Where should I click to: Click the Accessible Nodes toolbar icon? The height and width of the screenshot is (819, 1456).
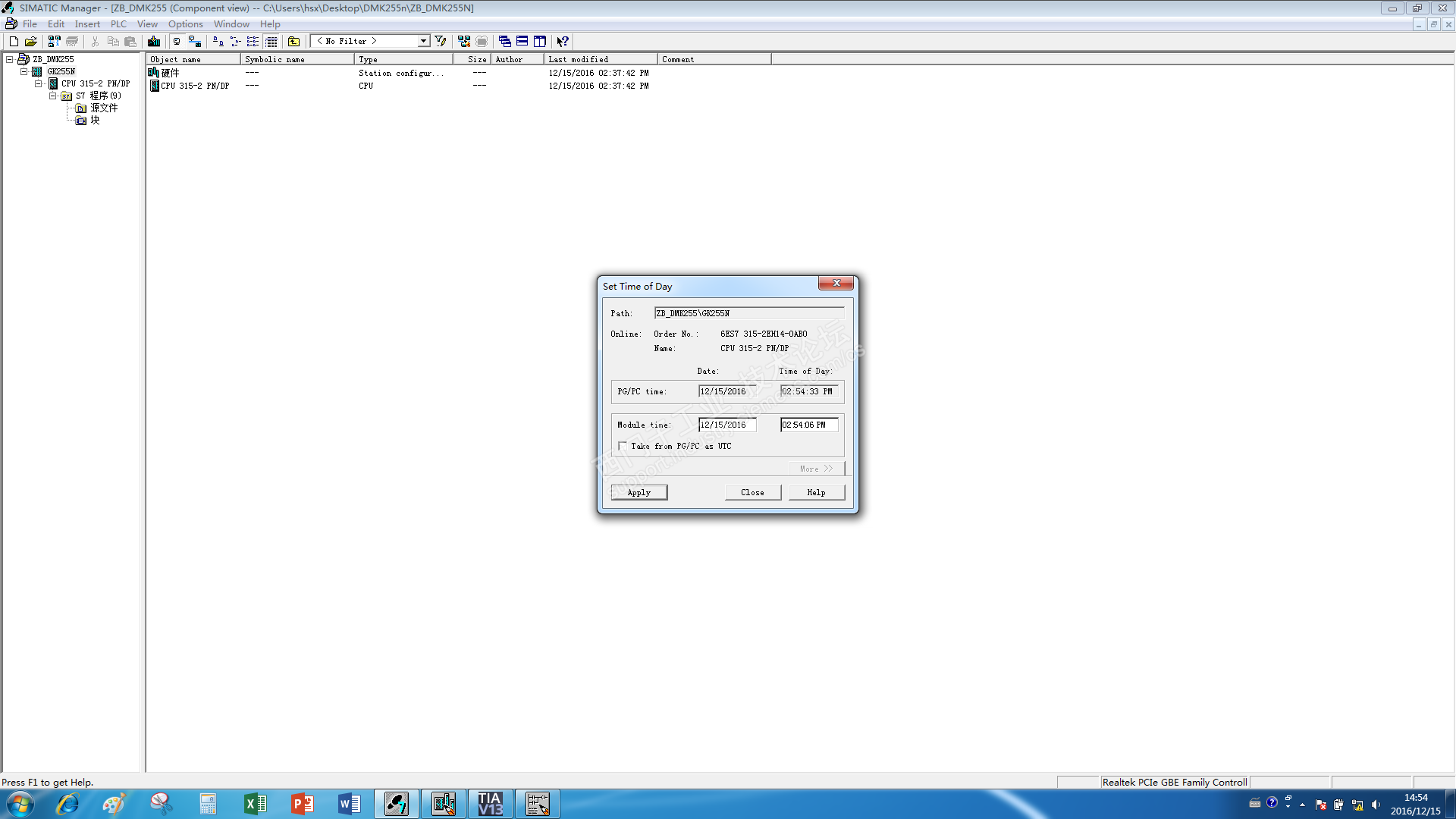point(55,42)
